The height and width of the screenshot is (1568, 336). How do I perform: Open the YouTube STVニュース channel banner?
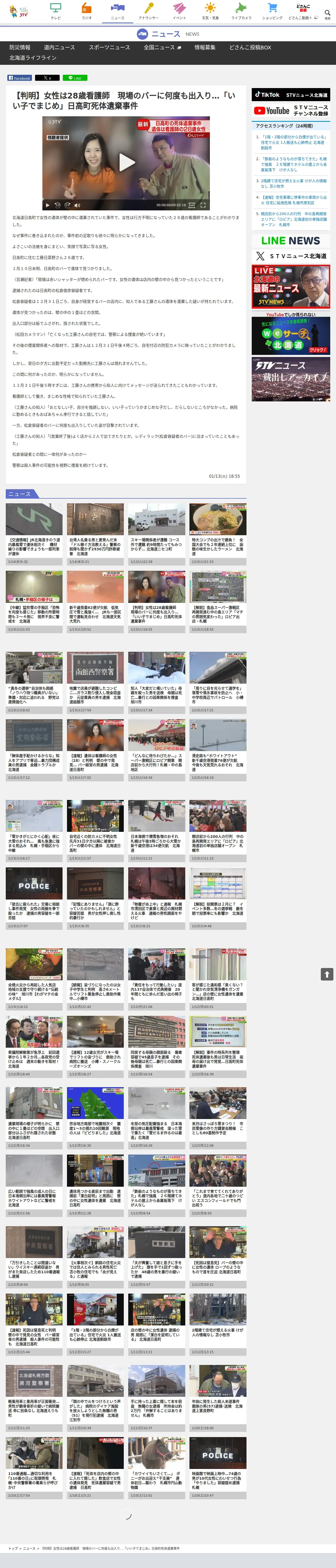(291, 111)
